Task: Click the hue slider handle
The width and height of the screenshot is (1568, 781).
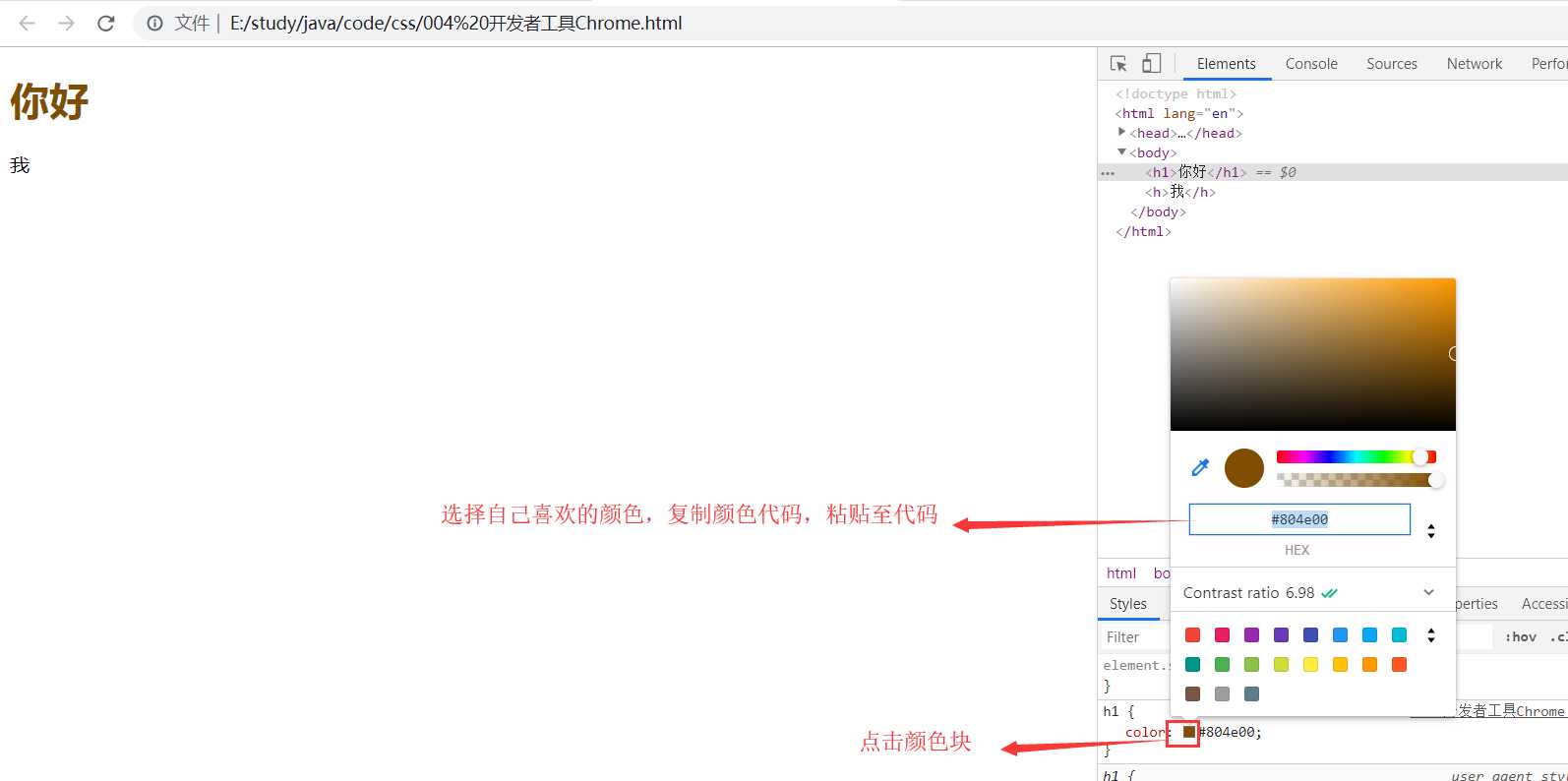Action: coord(1420,456)
